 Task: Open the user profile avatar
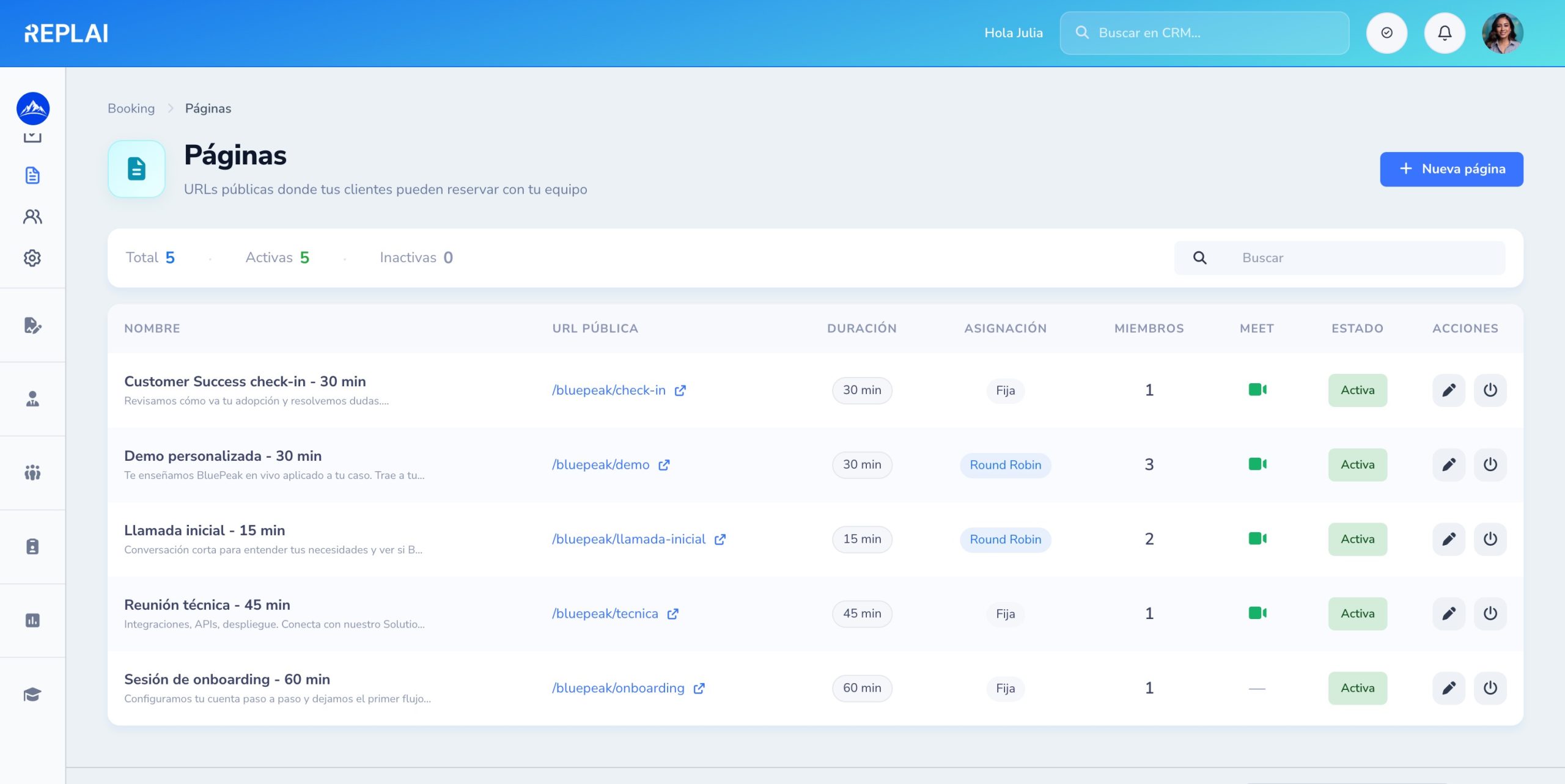tap(1503, 33)
